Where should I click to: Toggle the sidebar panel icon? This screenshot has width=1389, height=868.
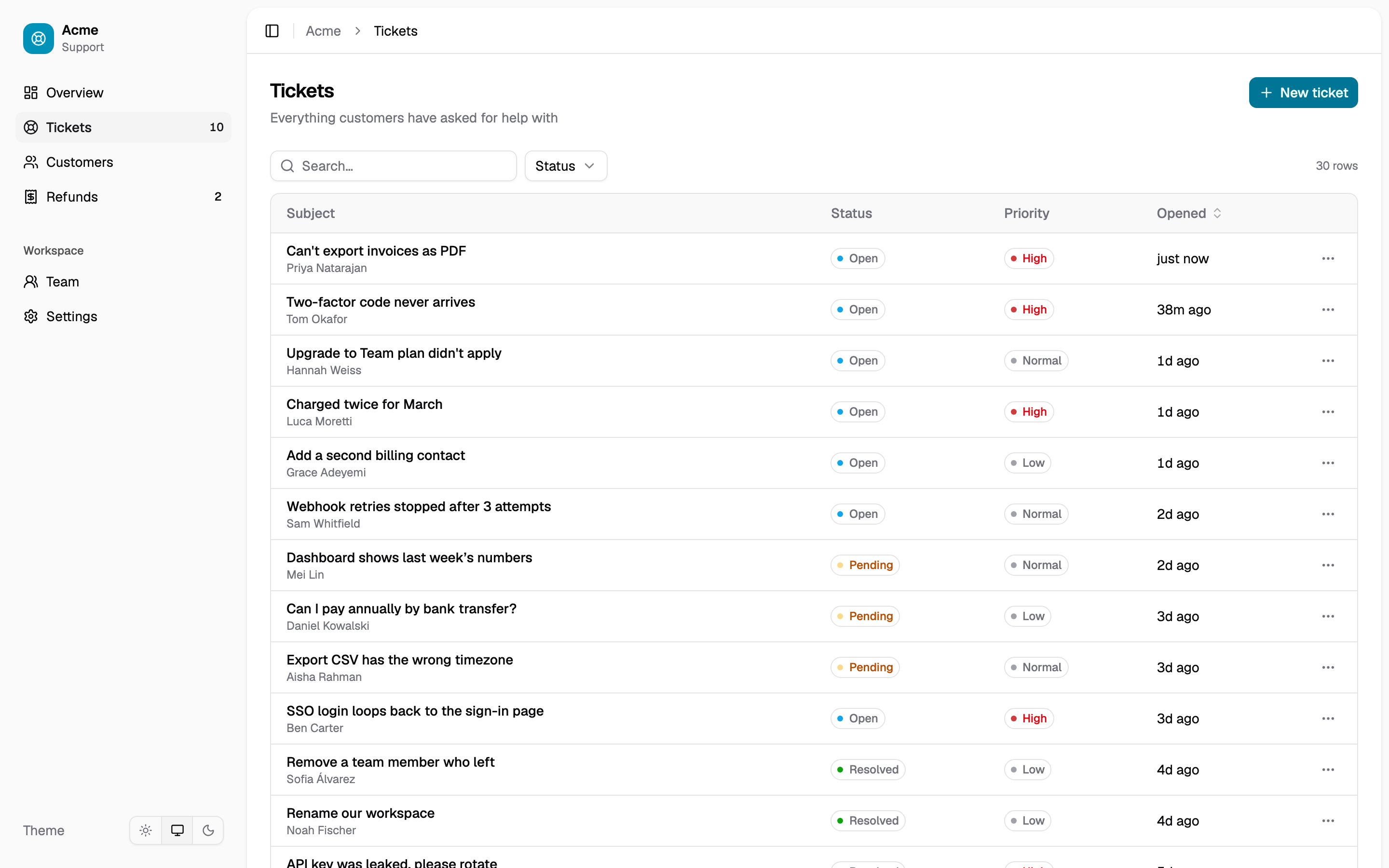click(272, 31)
